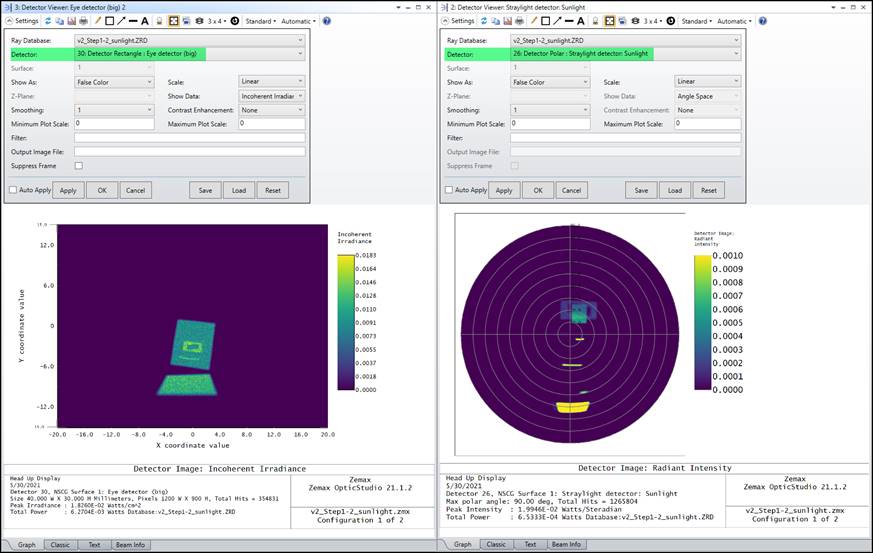Open the Smoothing dropdown in Straylight detector settings

[550, 110]
